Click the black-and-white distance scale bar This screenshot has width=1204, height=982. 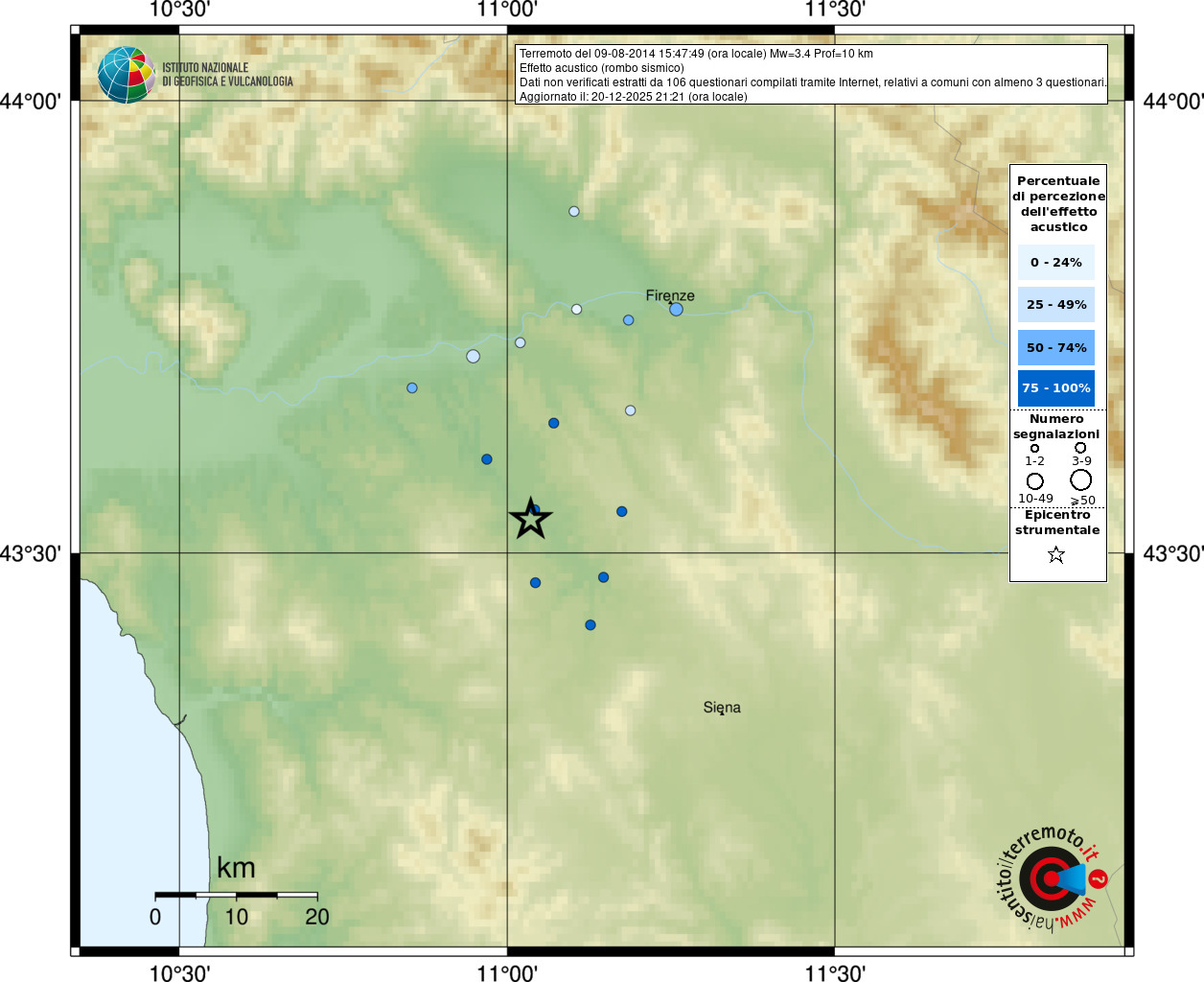tap(236, 895)
